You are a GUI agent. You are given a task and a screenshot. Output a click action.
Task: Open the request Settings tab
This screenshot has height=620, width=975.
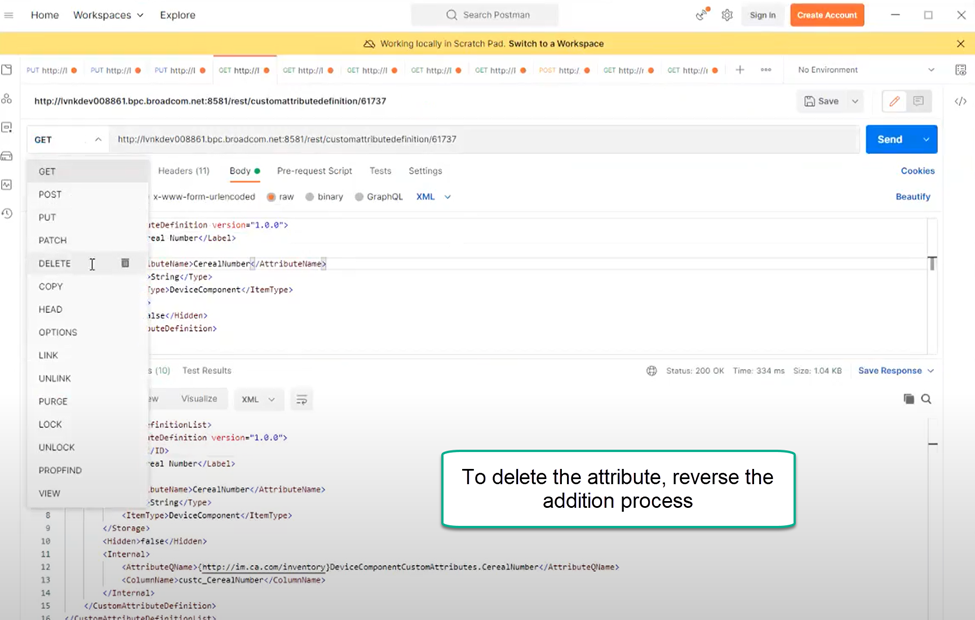click(425, 171)
